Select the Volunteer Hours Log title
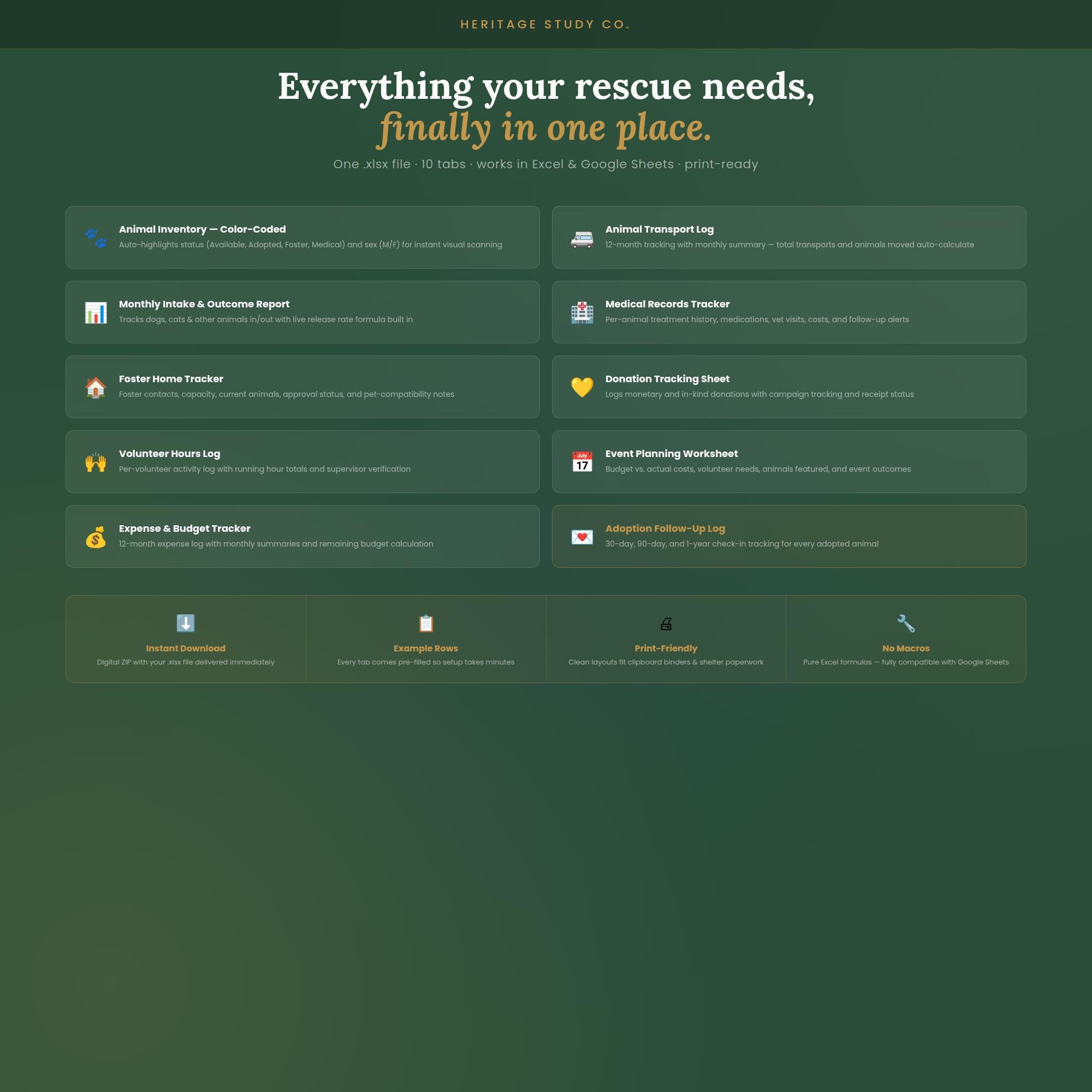This screenshot has height=1092, width=1092. pyautogui.click(x=169, y=453)
